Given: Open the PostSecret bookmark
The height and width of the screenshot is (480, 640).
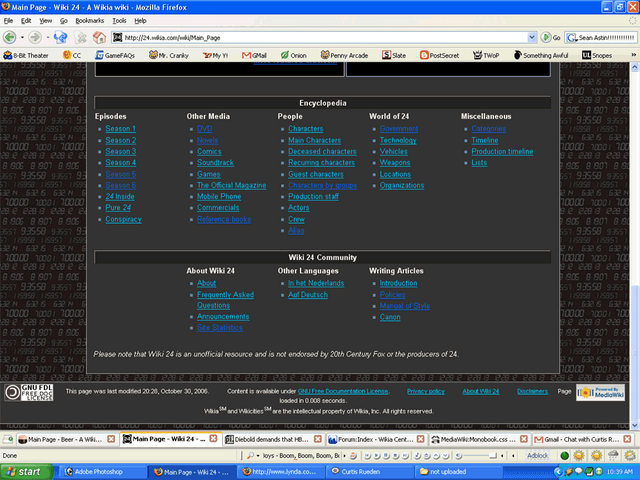Looking at the screenshot, I should coord(439,55).
